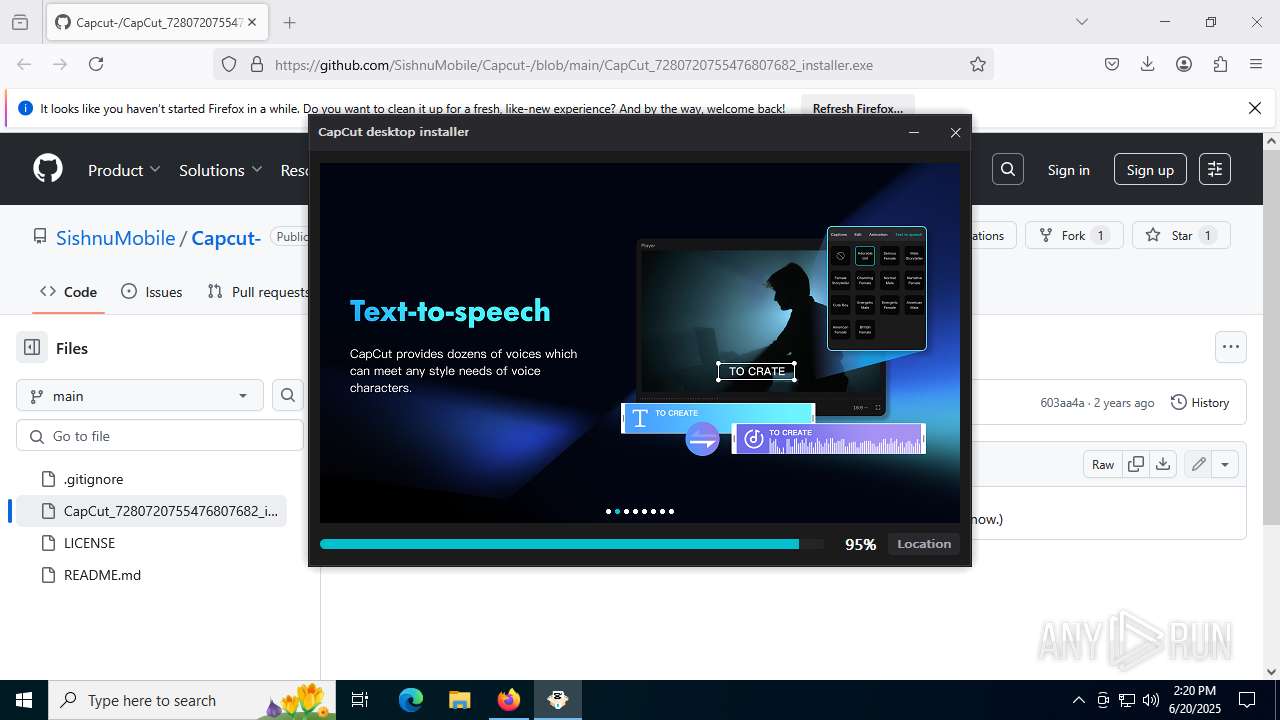Dismiss the refresh Firefox notification bar
1280x720 pixels.
tap(1255, 108)
